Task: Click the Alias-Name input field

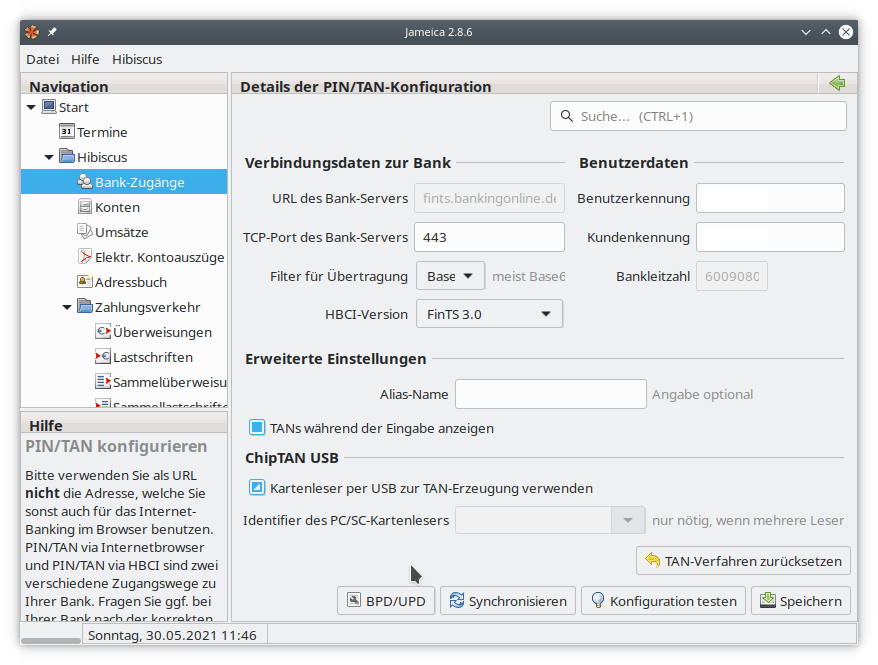Action: click(551, 394)
